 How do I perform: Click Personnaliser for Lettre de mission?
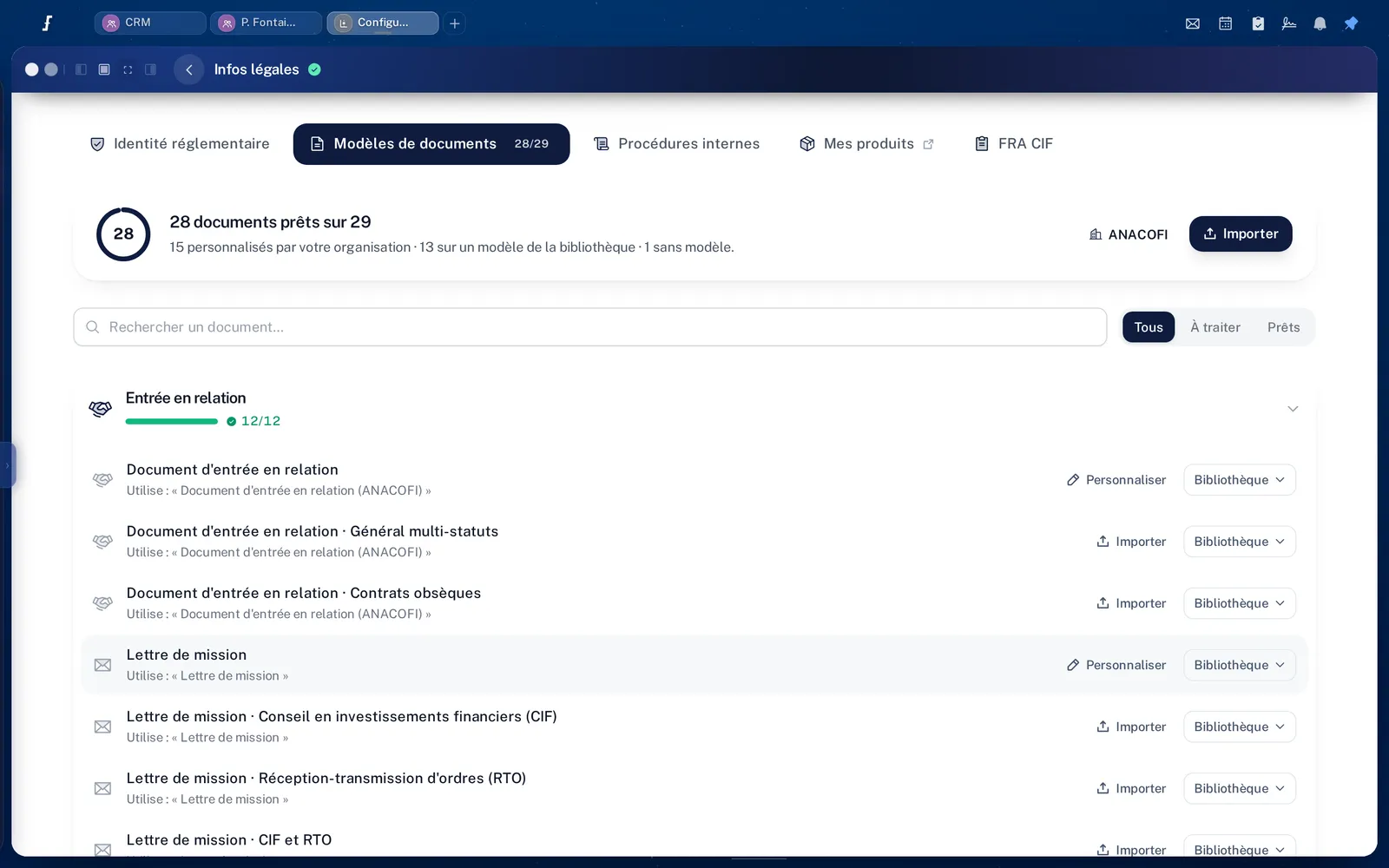pyautogui.click(x=1116, y=665)
